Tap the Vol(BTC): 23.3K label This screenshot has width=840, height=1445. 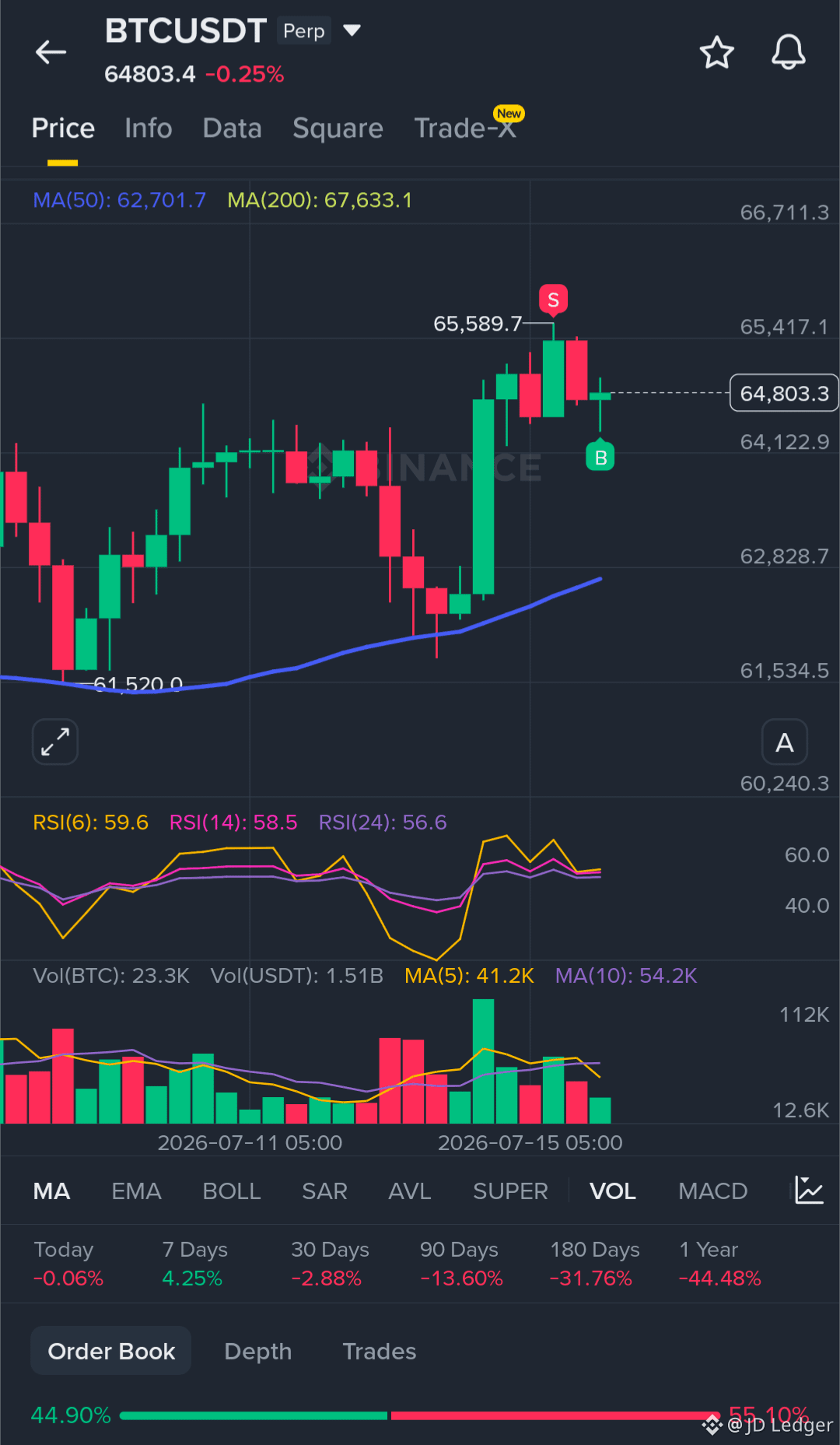[111, 976]
